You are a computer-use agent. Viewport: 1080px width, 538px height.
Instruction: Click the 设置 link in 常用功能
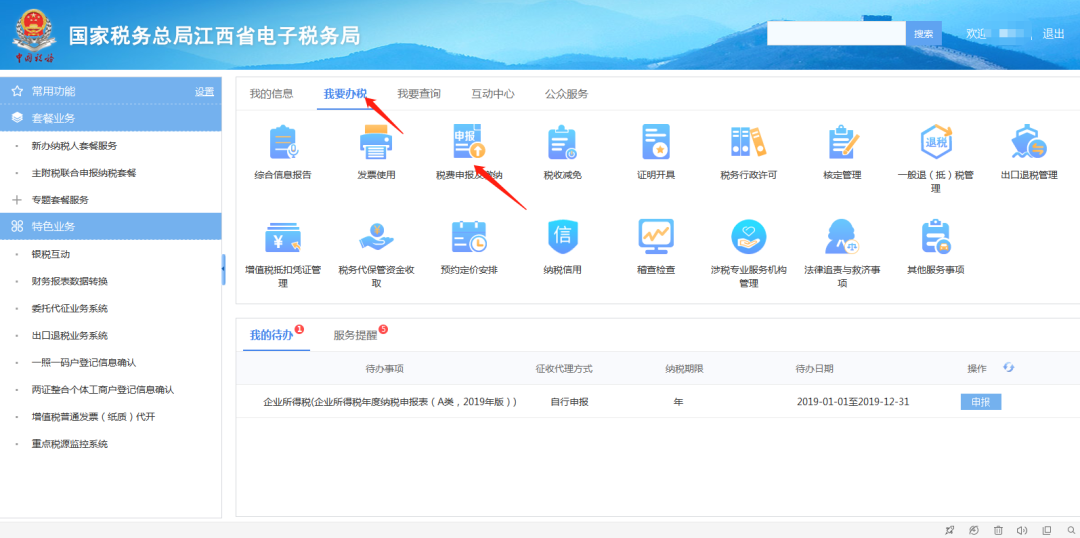point(204,92)
